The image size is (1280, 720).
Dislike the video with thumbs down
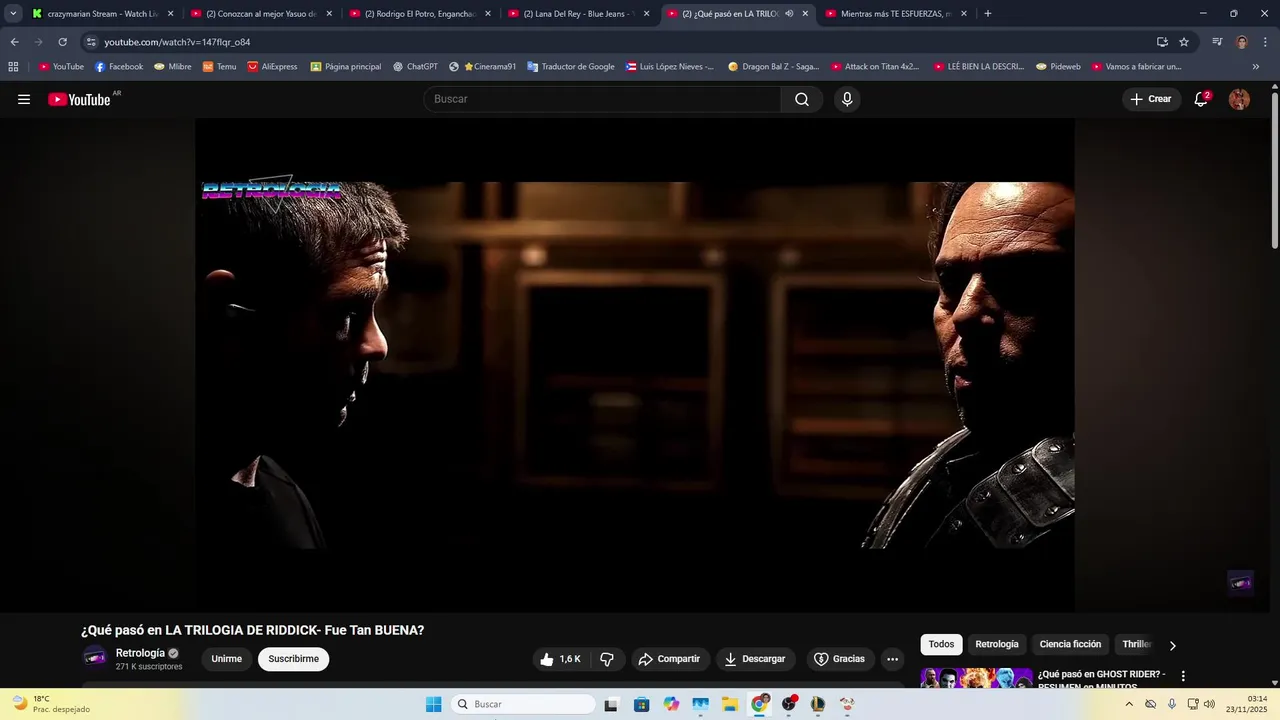[x=607, y=659]
